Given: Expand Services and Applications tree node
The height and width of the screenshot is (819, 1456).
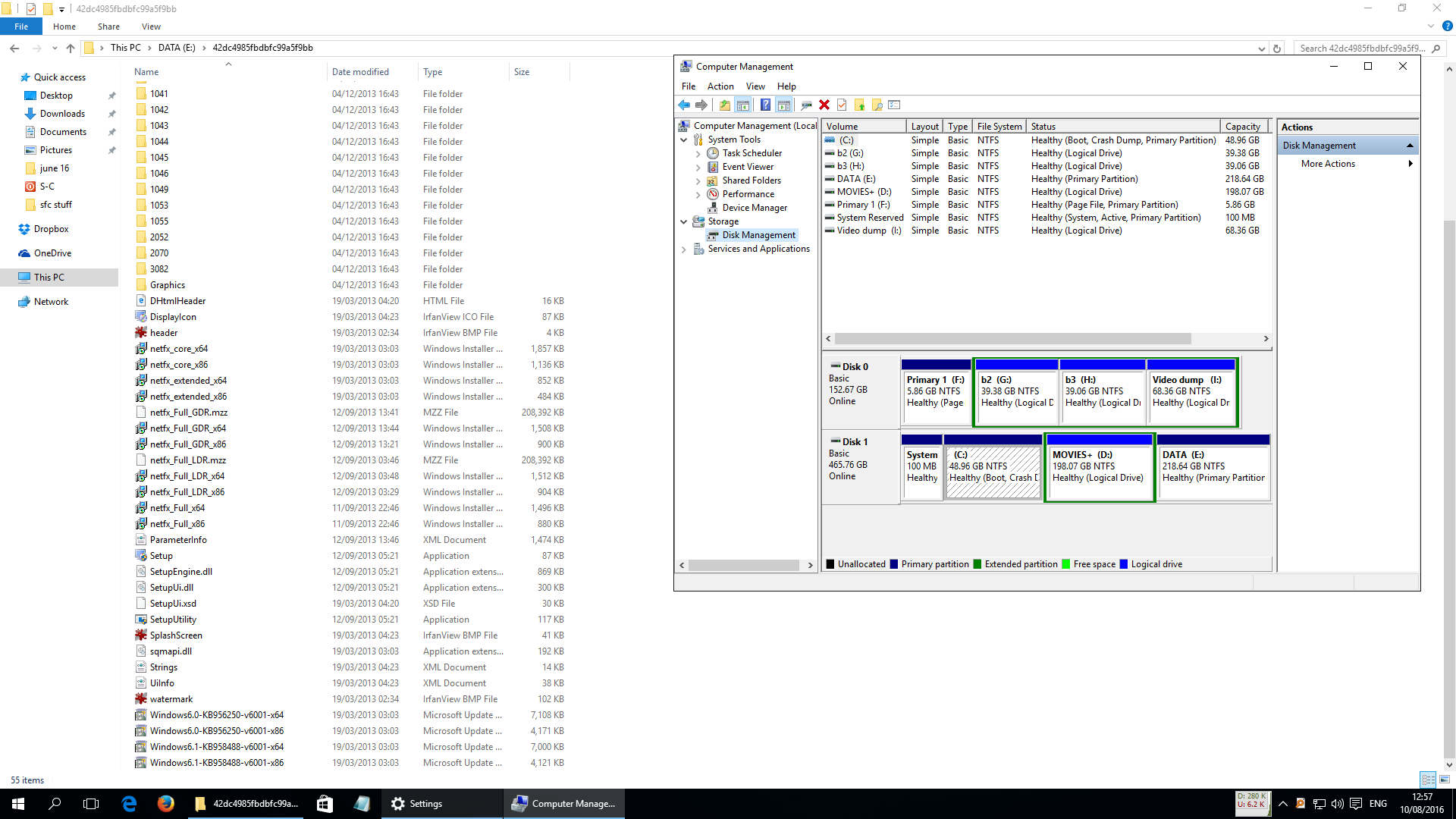Looking at the screenshot, I should [683, 249].
